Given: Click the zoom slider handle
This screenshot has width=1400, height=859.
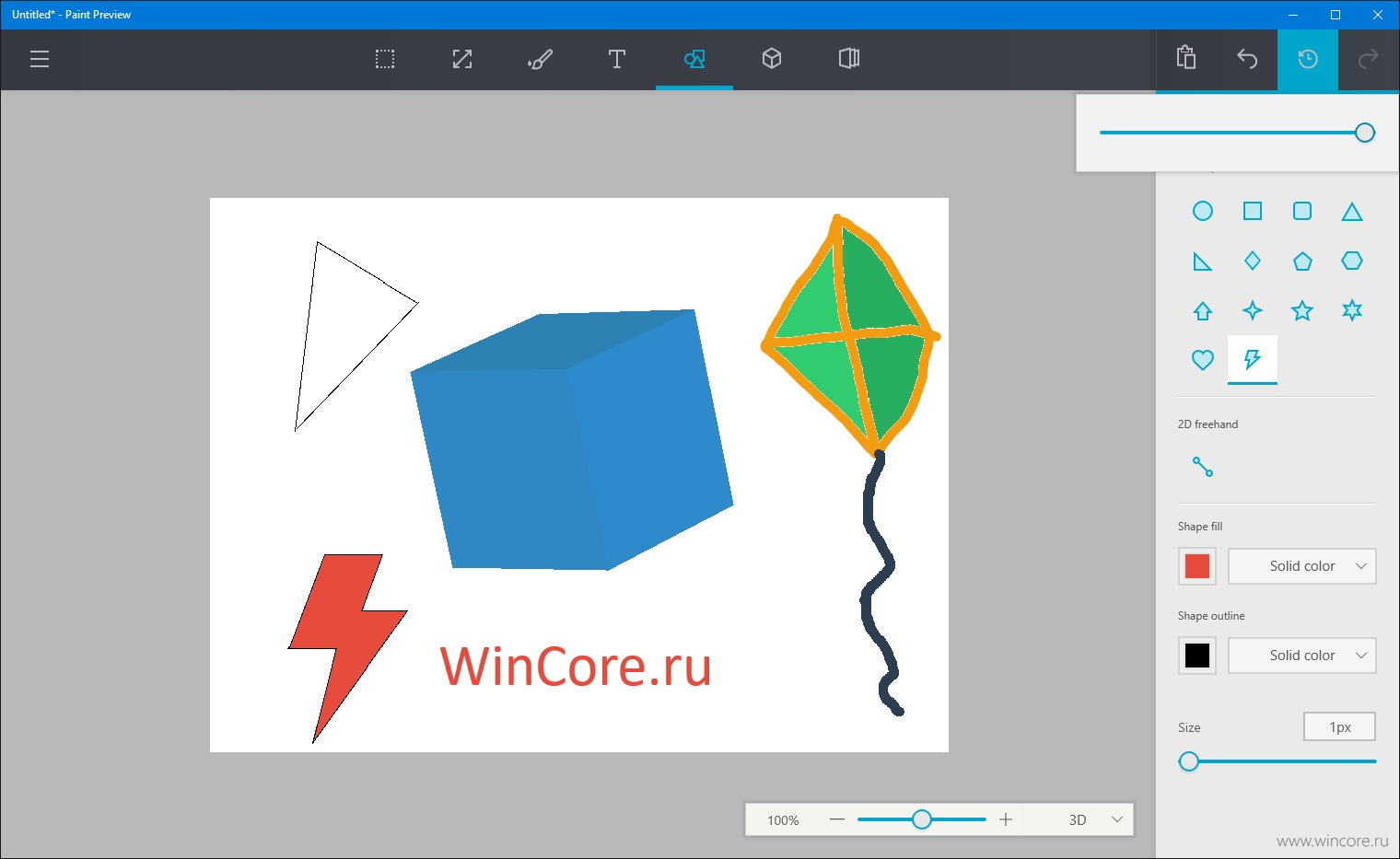Looking at the screenshot, I should pyautogui.click(x=922, y=819).
